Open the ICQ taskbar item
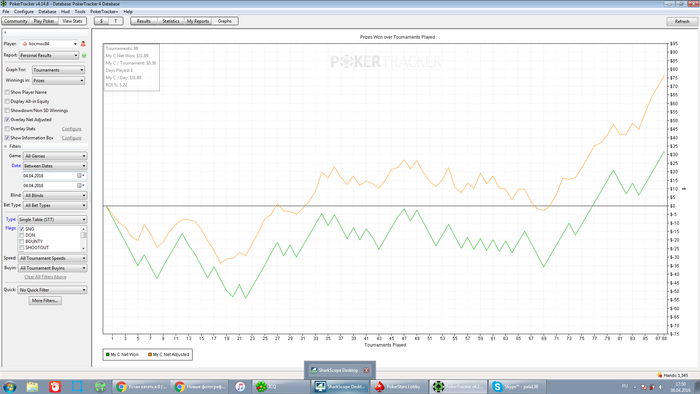The image size is (700, 394). 280,386
